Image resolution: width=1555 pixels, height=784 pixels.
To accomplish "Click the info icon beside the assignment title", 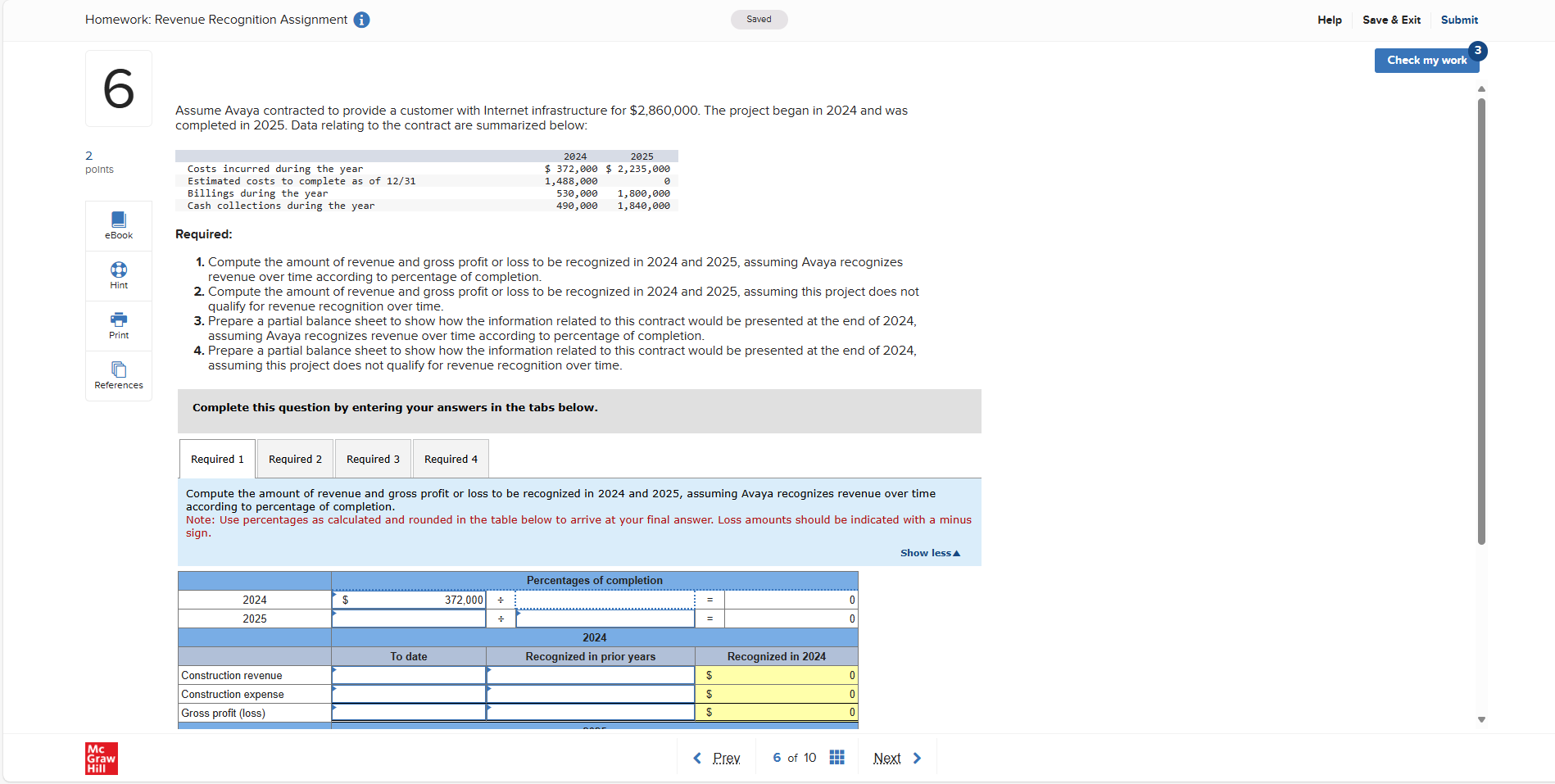I will click(x=361, y=20).
